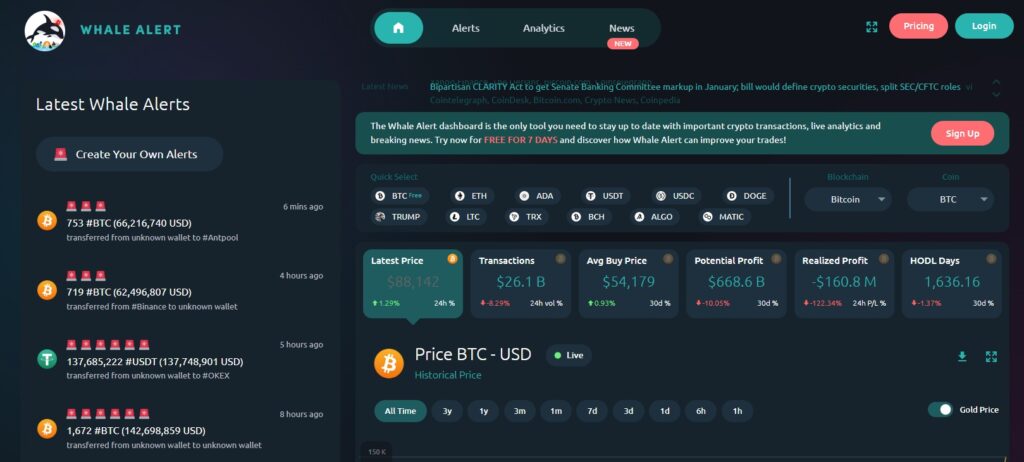Expand the price chart to fullscreen
Screen dimensions: 1024x462
coord(991,356)
